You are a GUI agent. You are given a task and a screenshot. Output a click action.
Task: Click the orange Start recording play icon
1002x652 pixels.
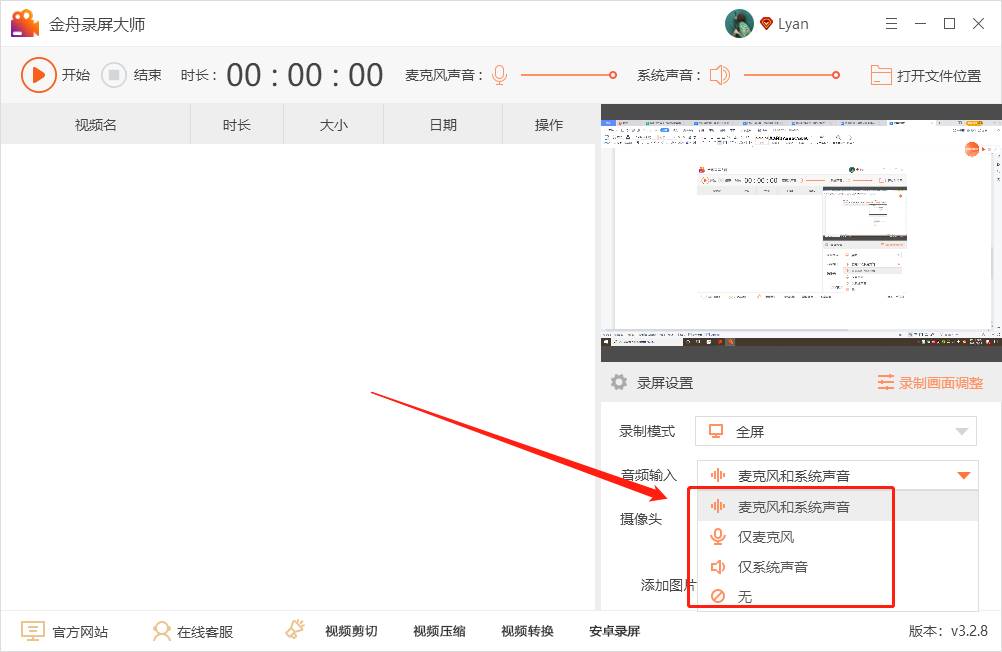(38, 73)
